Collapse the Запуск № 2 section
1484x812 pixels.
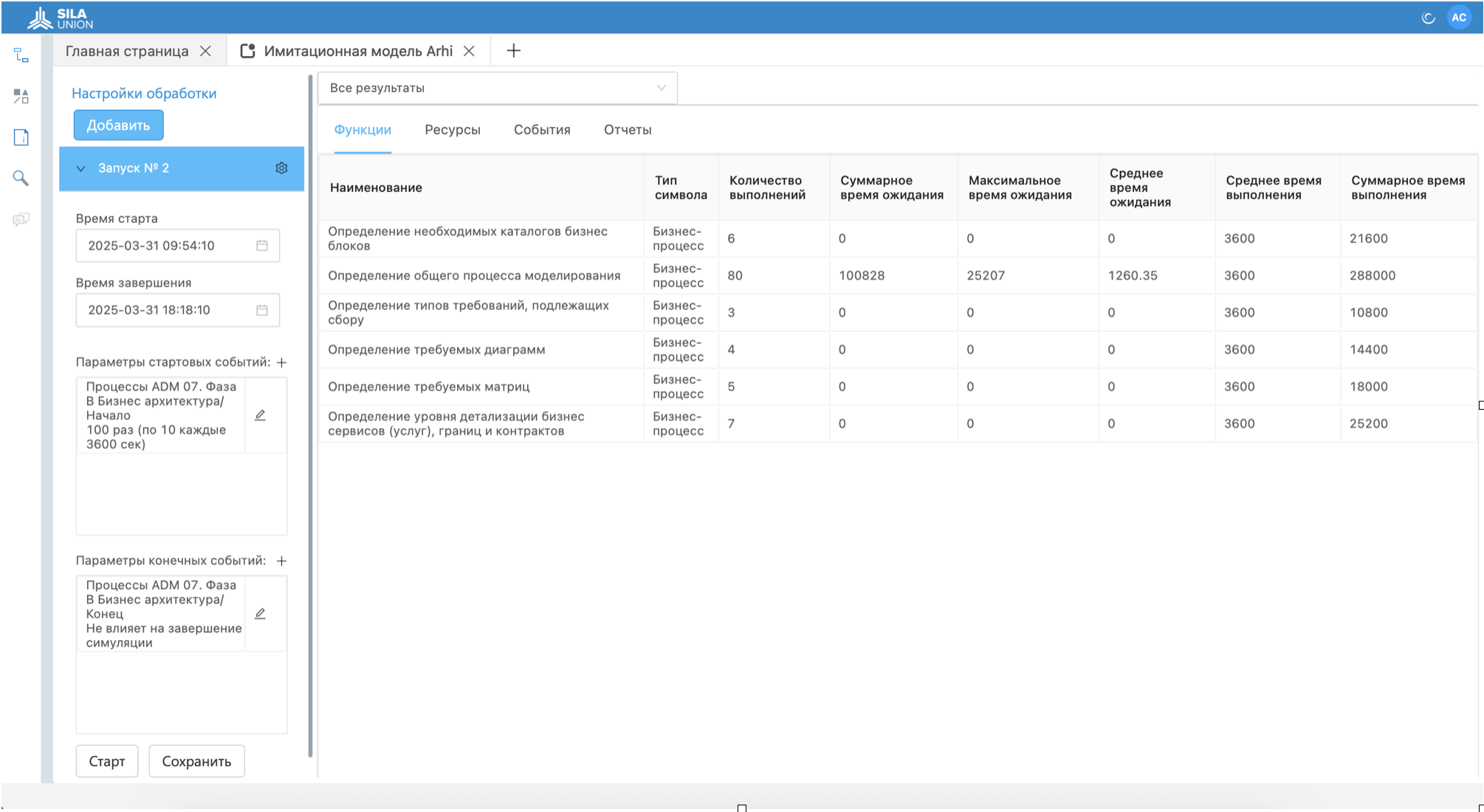tap(81, 168)
